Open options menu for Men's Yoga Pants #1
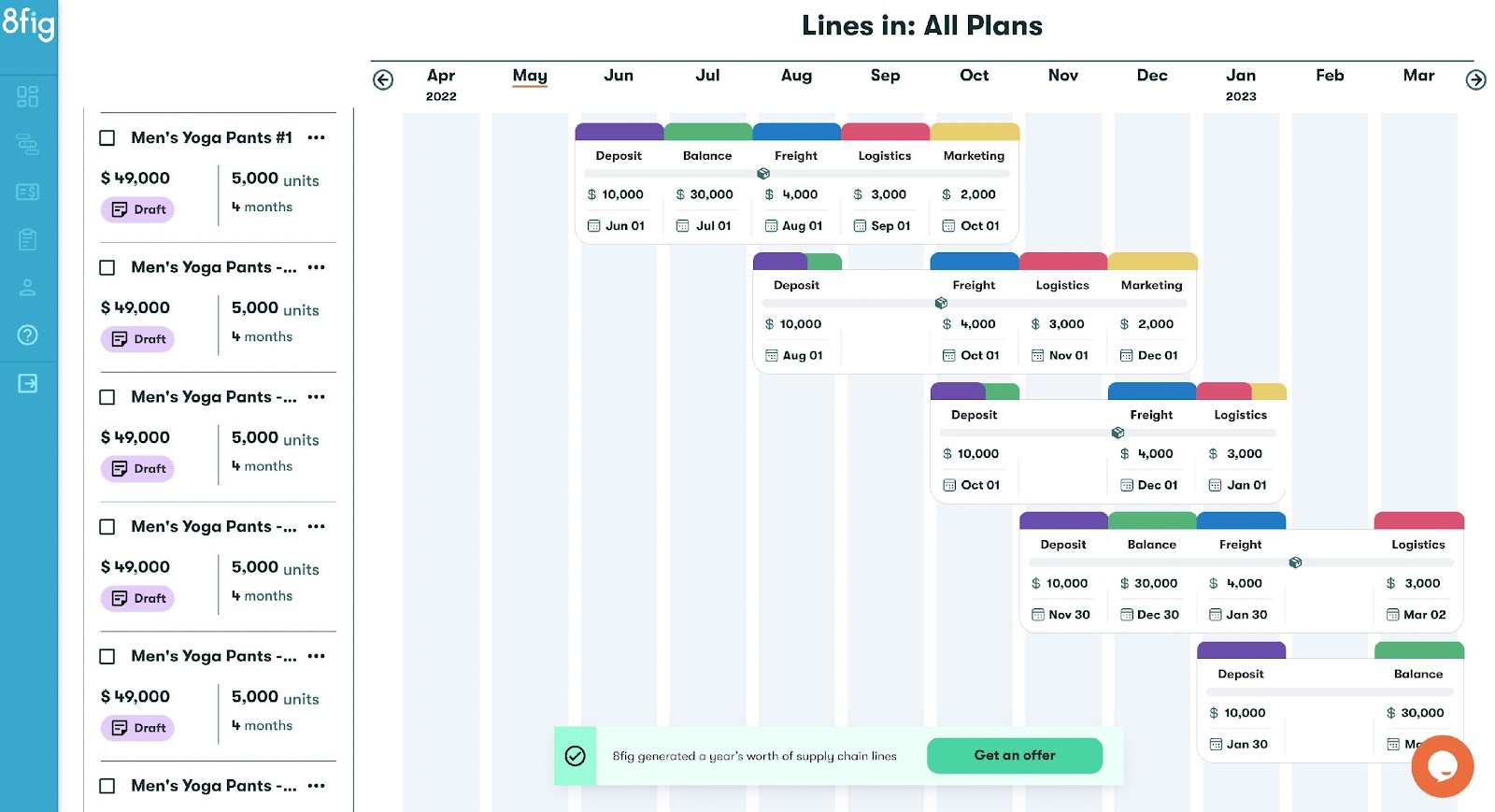 [x=317, y=138]
